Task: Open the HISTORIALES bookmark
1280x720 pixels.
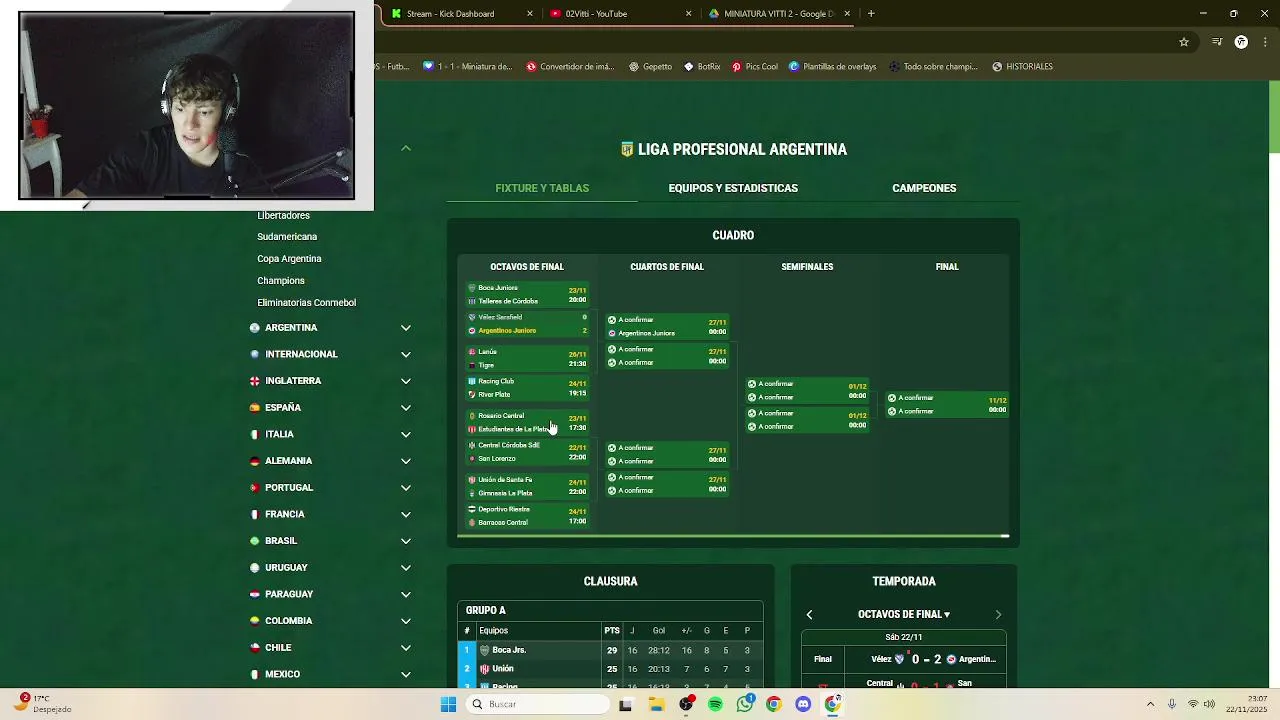Action: point(1022,67)
